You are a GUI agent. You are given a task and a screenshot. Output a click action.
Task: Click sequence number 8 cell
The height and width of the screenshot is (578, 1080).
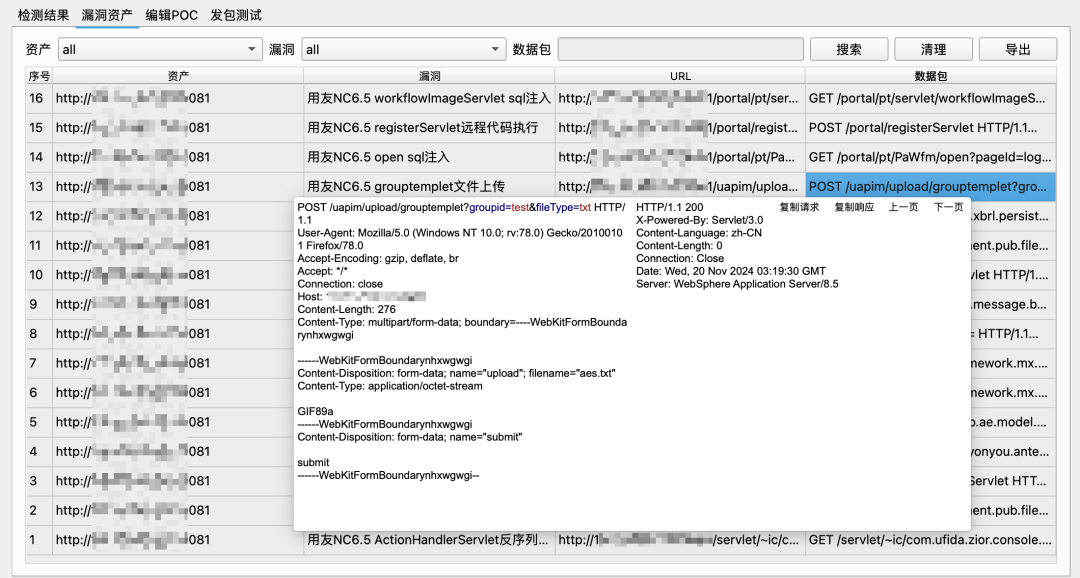click(x=39, y=334)
